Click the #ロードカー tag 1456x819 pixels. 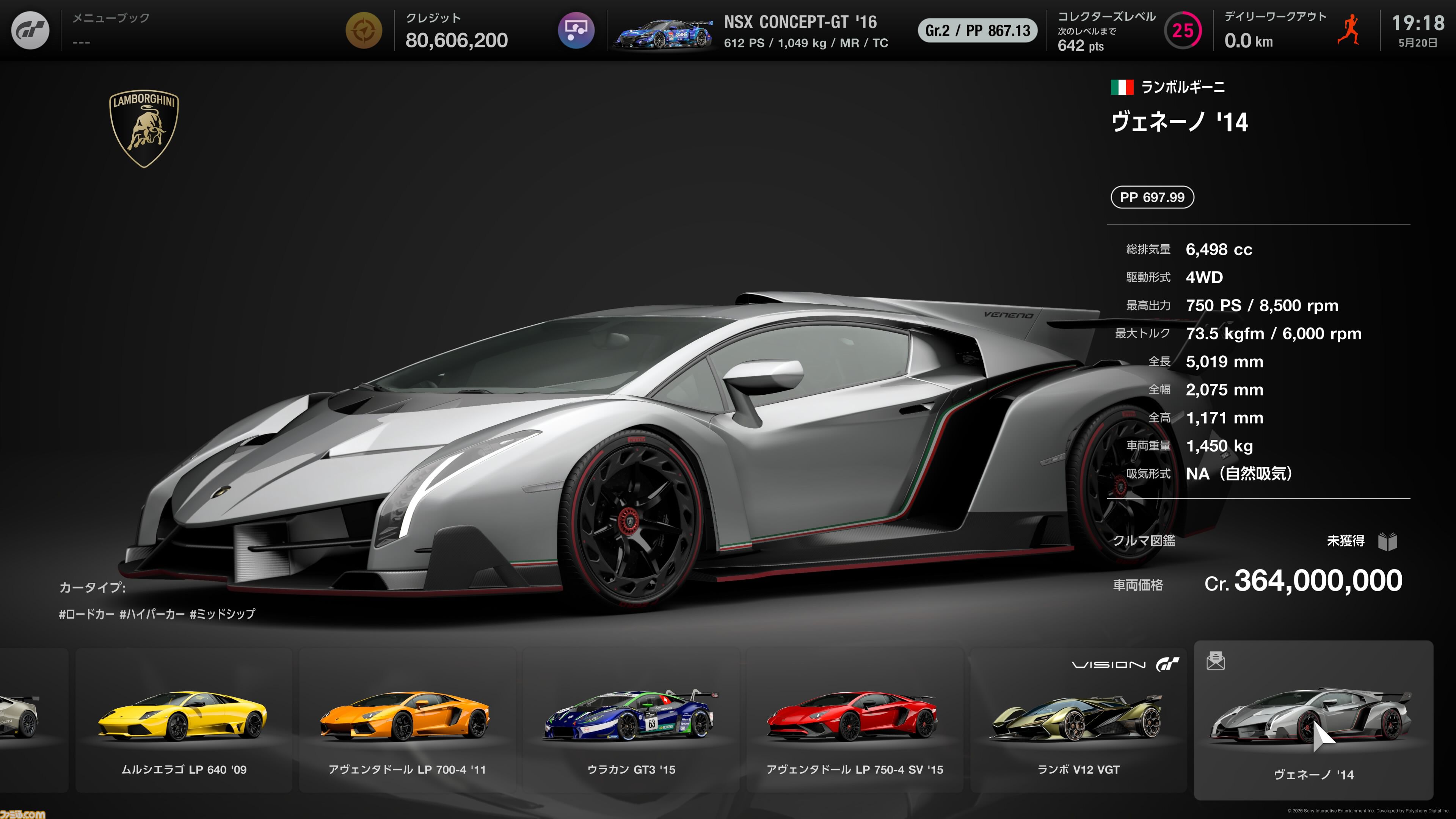tap(86, 614)
